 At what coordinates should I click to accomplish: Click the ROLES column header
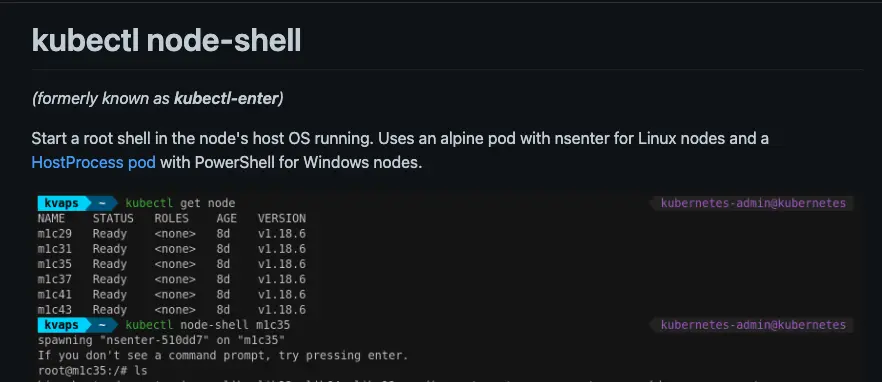172,218
